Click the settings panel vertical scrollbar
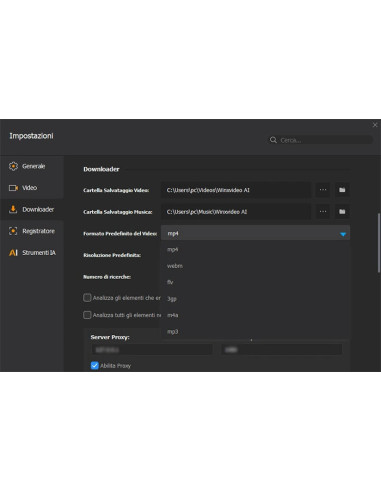 379,243
